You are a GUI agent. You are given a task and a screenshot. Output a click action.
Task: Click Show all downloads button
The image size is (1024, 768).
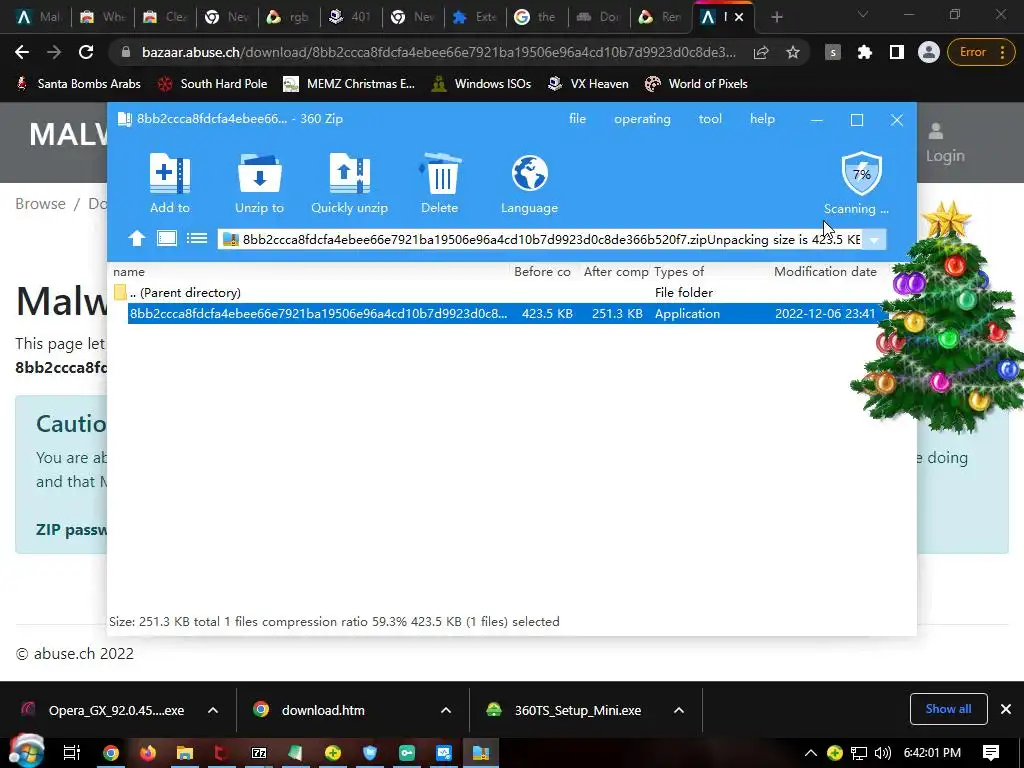(x=948, y=709)
